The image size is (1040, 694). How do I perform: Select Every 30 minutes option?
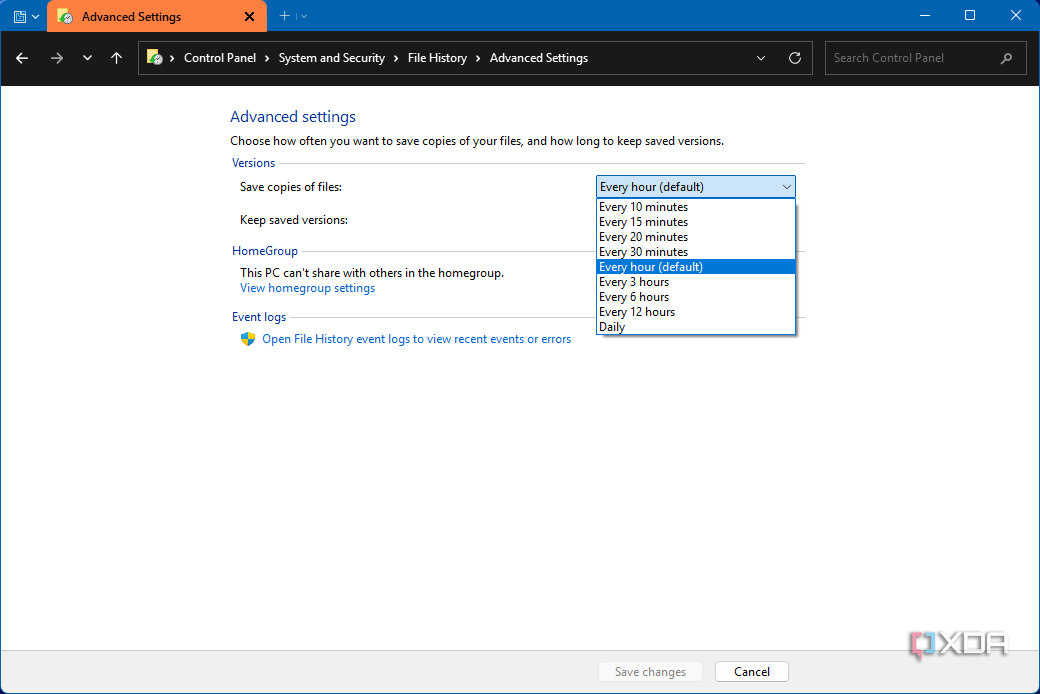click(696, 252)
